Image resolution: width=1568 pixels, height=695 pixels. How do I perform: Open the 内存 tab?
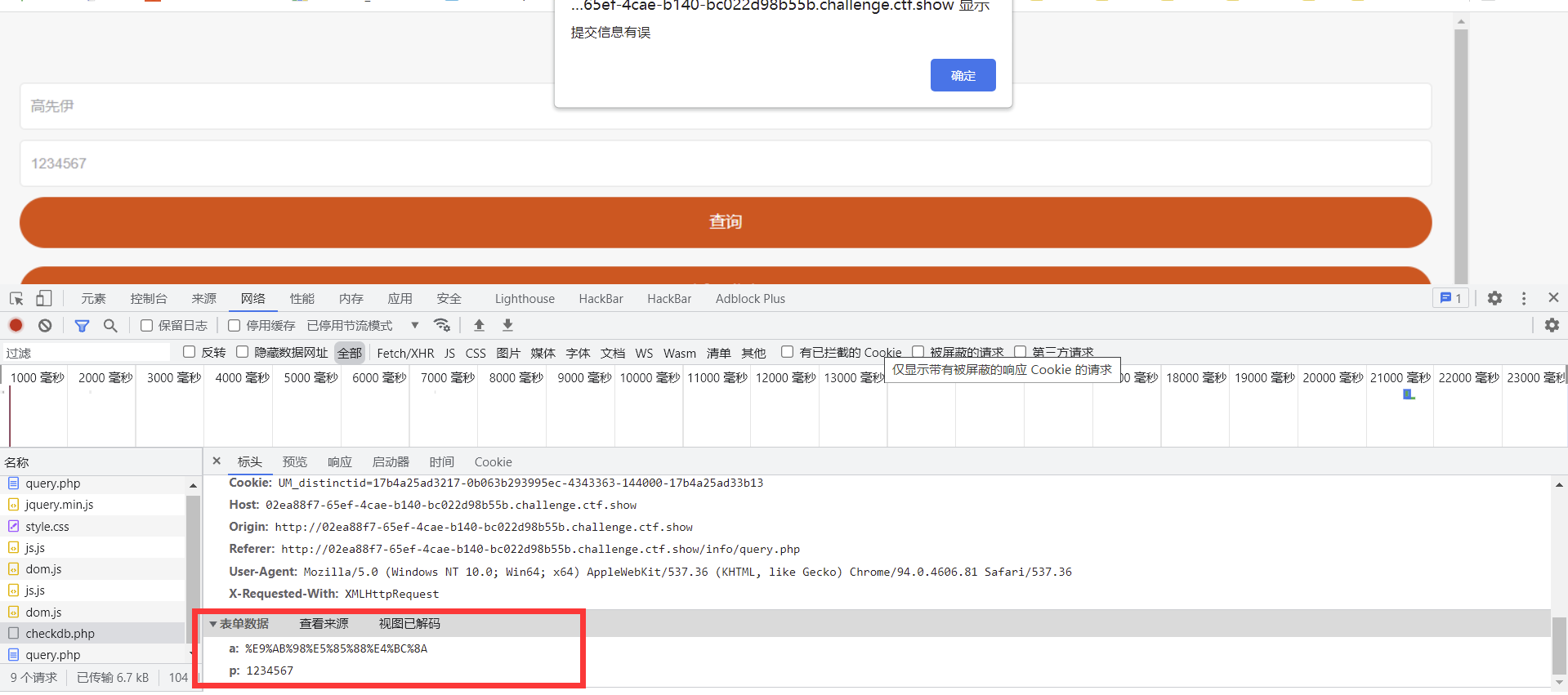(x=351, y=299)
